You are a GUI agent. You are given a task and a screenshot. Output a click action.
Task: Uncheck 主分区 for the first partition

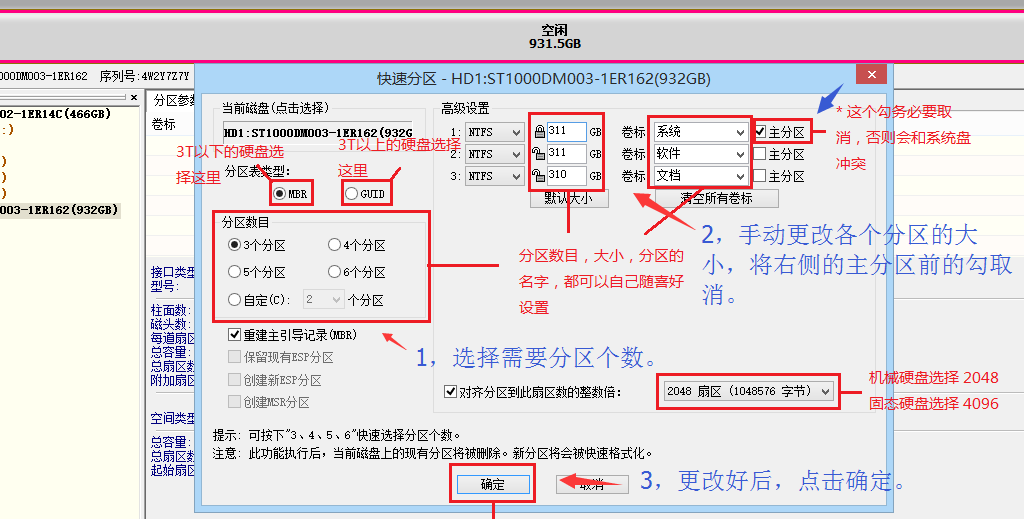(761, 132)
